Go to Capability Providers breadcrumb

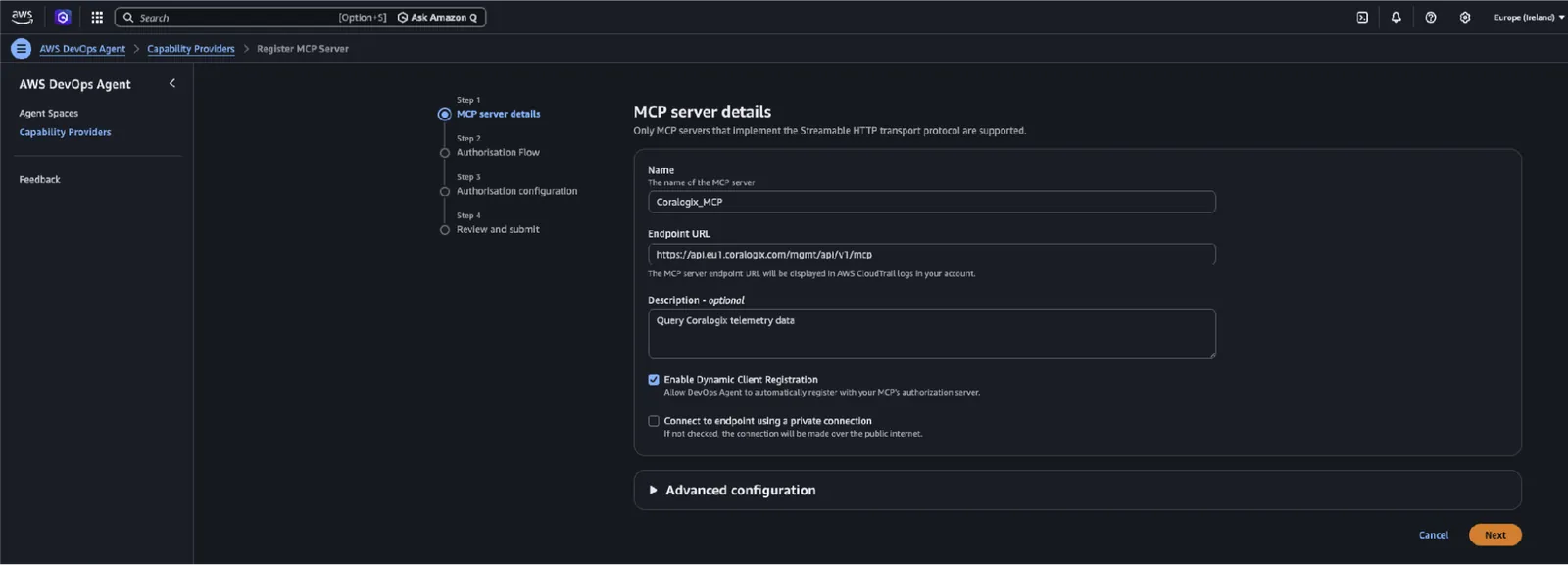[x=191, y=49]
